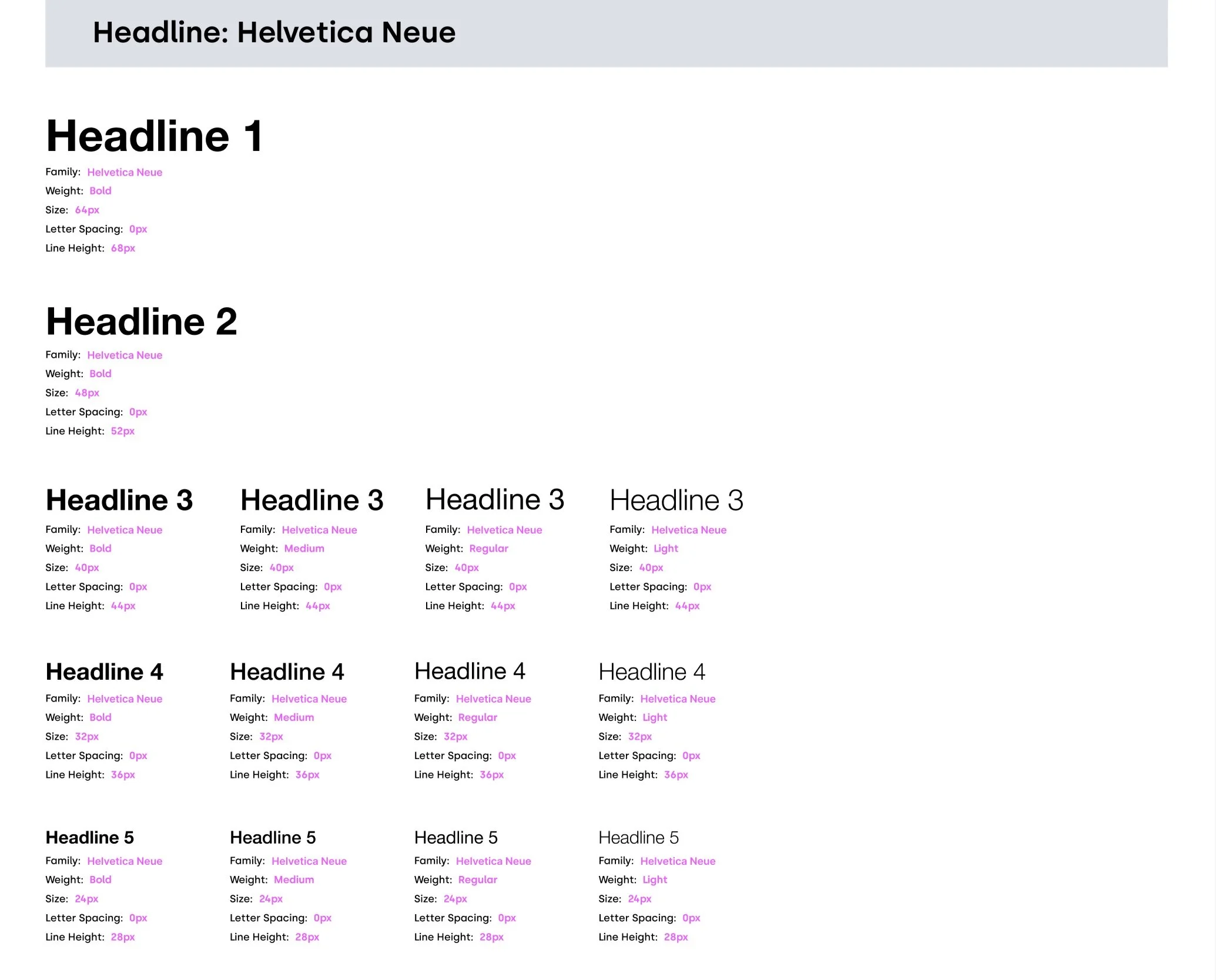Viewport: 1216px width, 980px height.
Task: Select the Bold 'Headline 4' sample
Action: tap(105, 672)
